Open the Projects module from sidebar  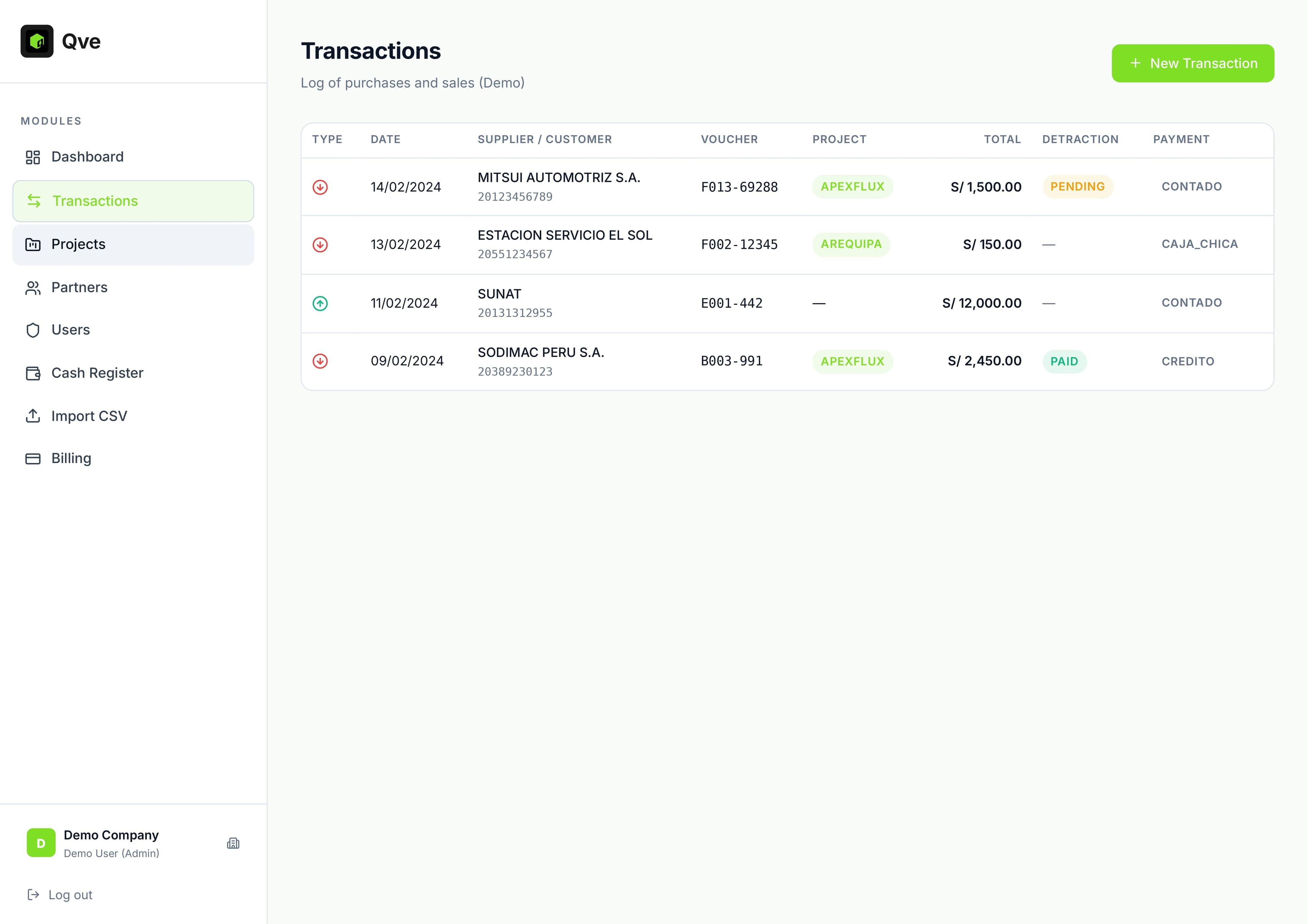(x=78, y=244)
